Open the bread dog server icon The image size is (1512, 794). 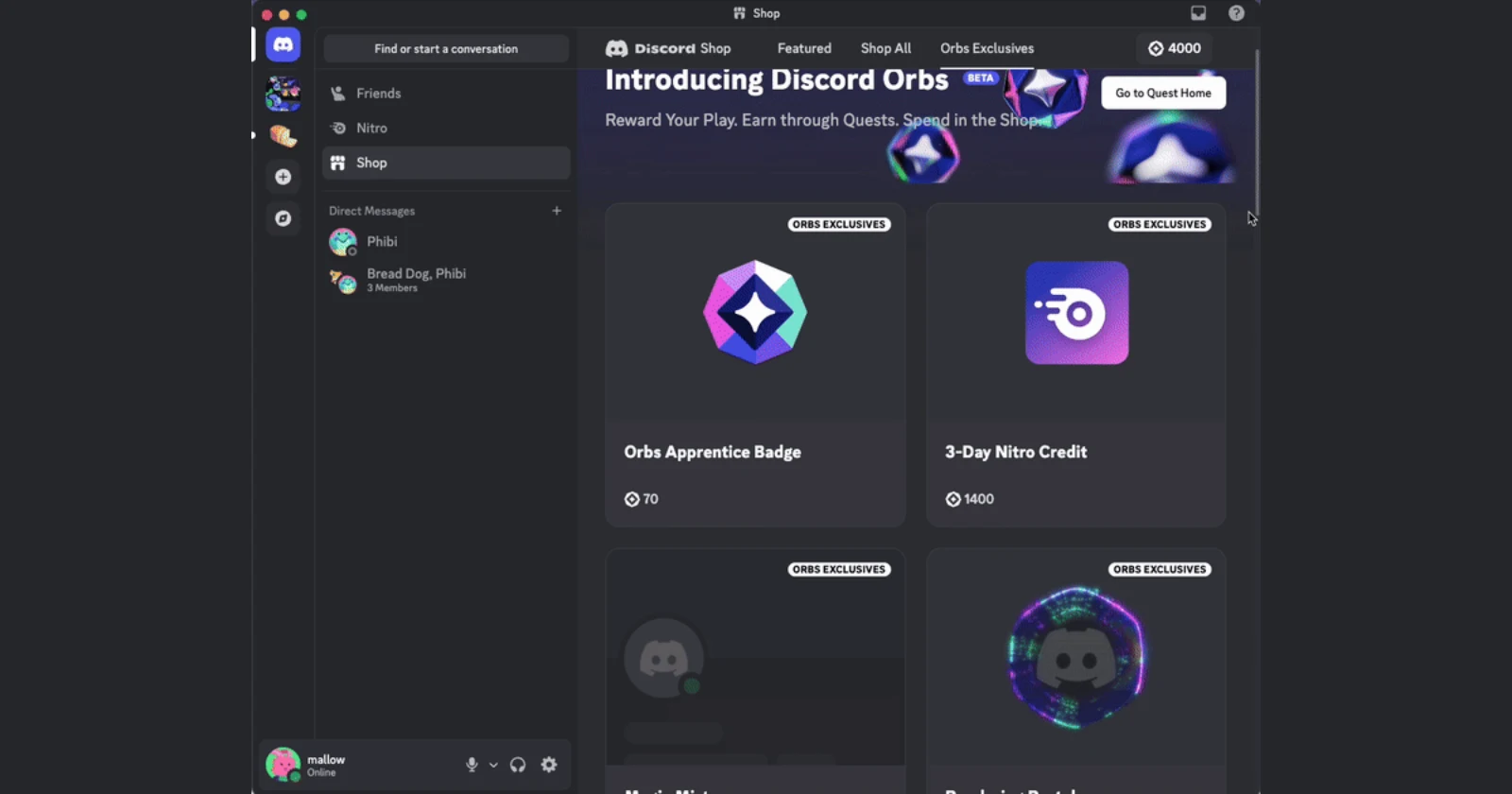[x=283, y=135]
